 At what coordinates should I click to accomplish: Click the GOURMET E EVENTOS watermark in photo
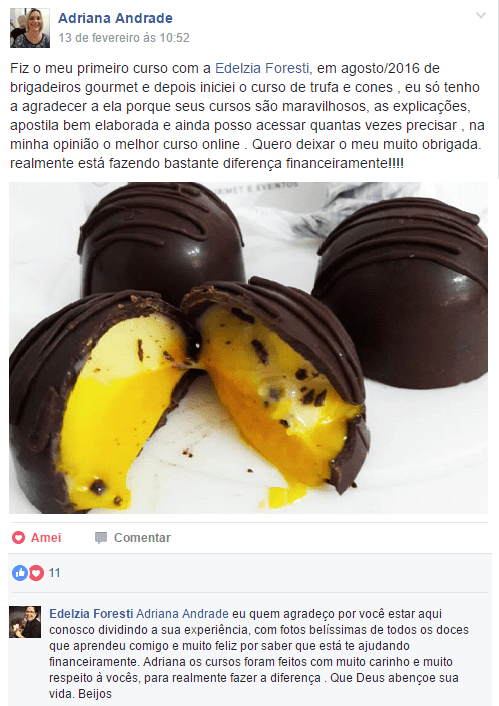point(258,187)
